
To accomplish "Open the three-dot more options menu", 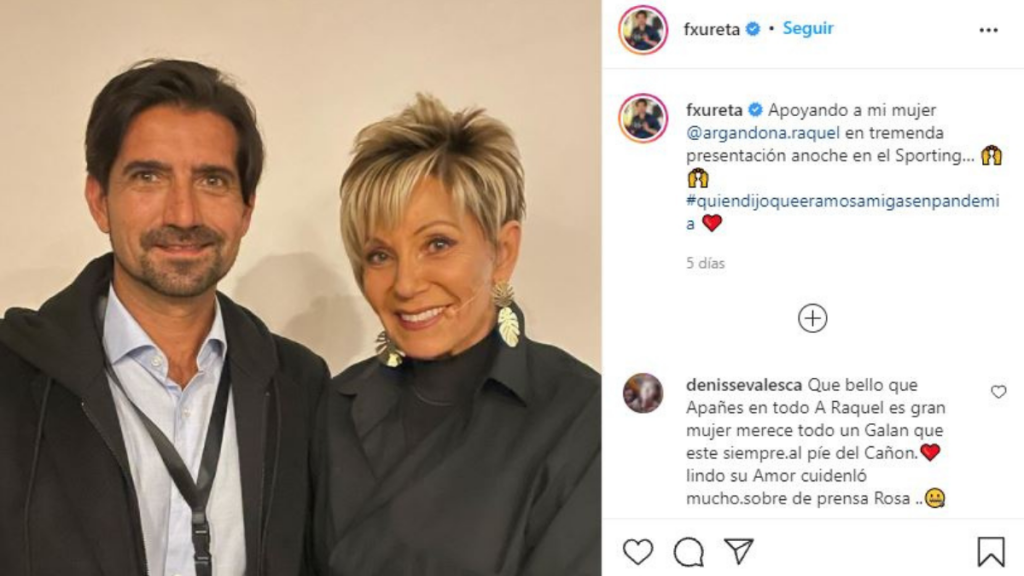I will coord(988,30).
